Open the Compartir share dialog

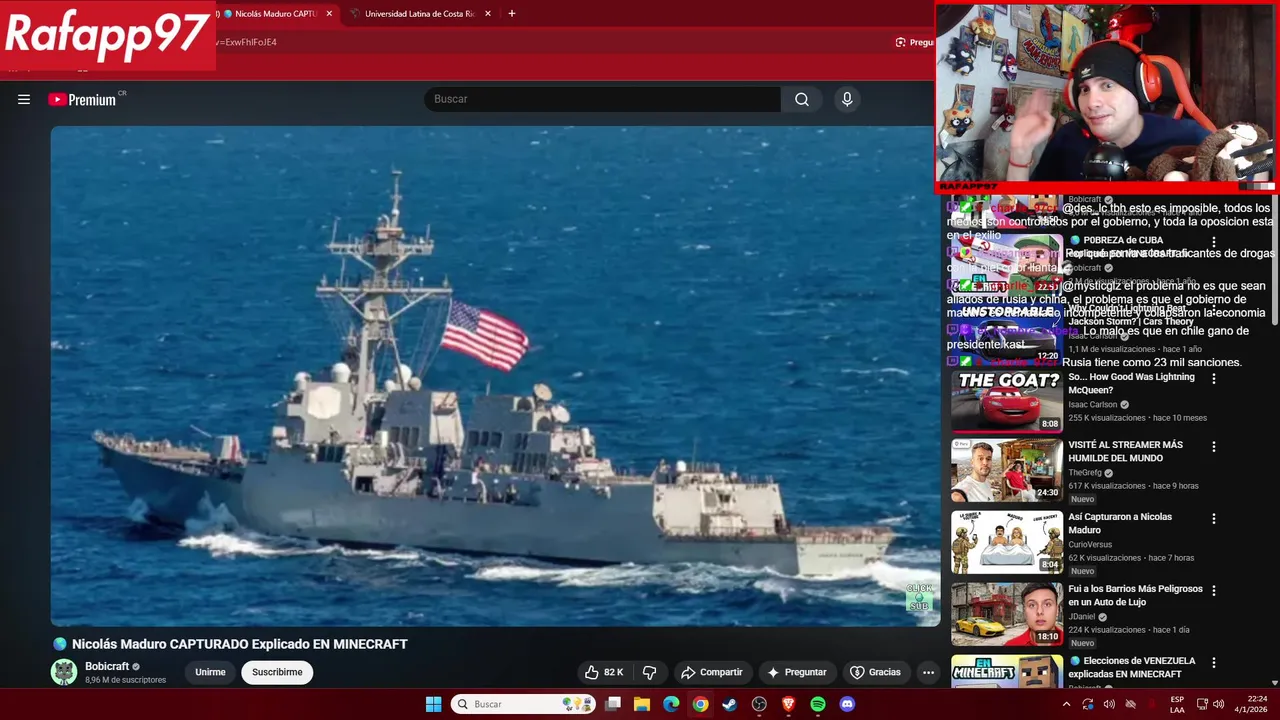pos(711,672)
